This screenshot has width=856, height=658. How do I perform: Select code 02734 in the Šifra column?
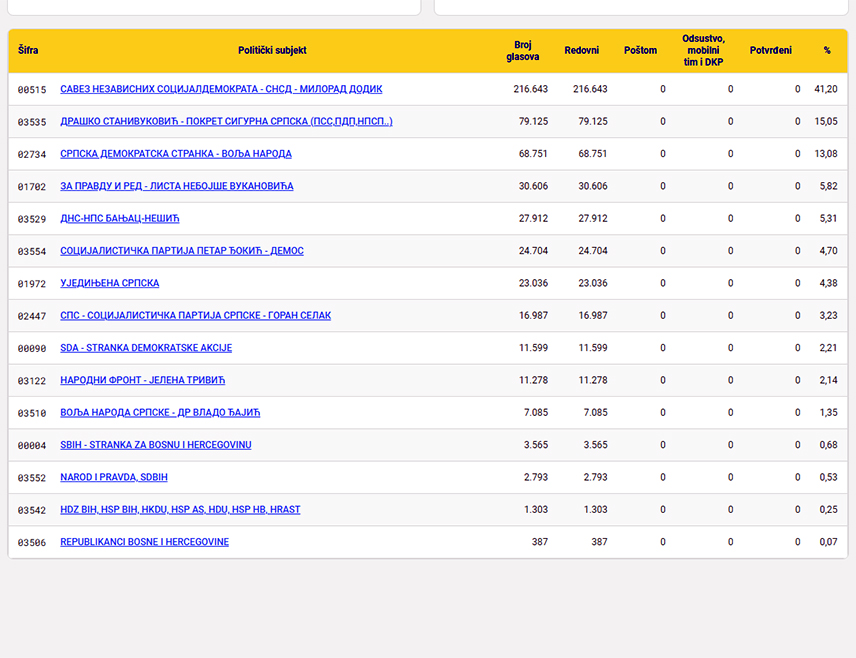point(32,154)
